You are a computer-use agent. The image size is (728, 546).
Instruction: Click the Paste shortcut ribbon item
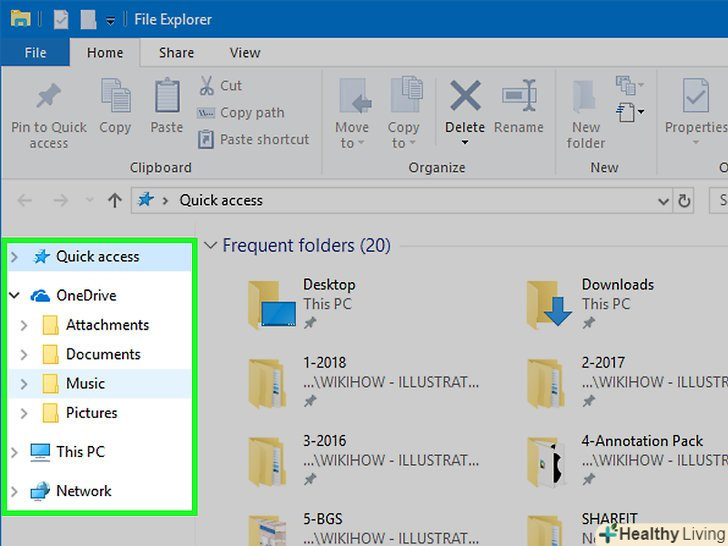click(x=253, y=139)
